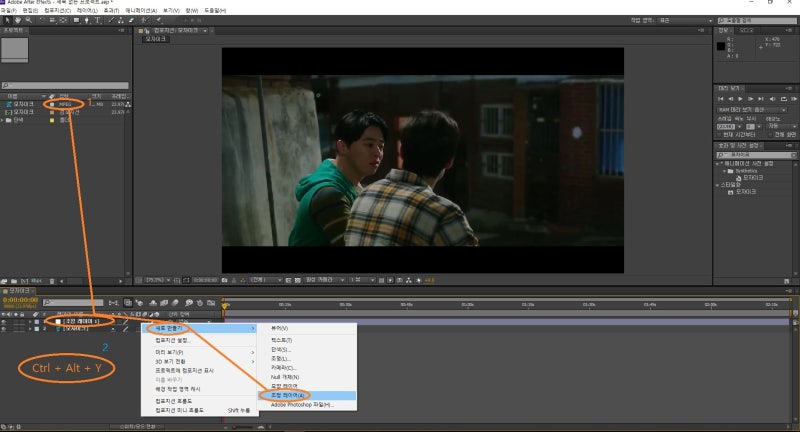This screenshot has width=800, height=432.
Task: Step to next frame in Preview panel
Action: [751, 99]
